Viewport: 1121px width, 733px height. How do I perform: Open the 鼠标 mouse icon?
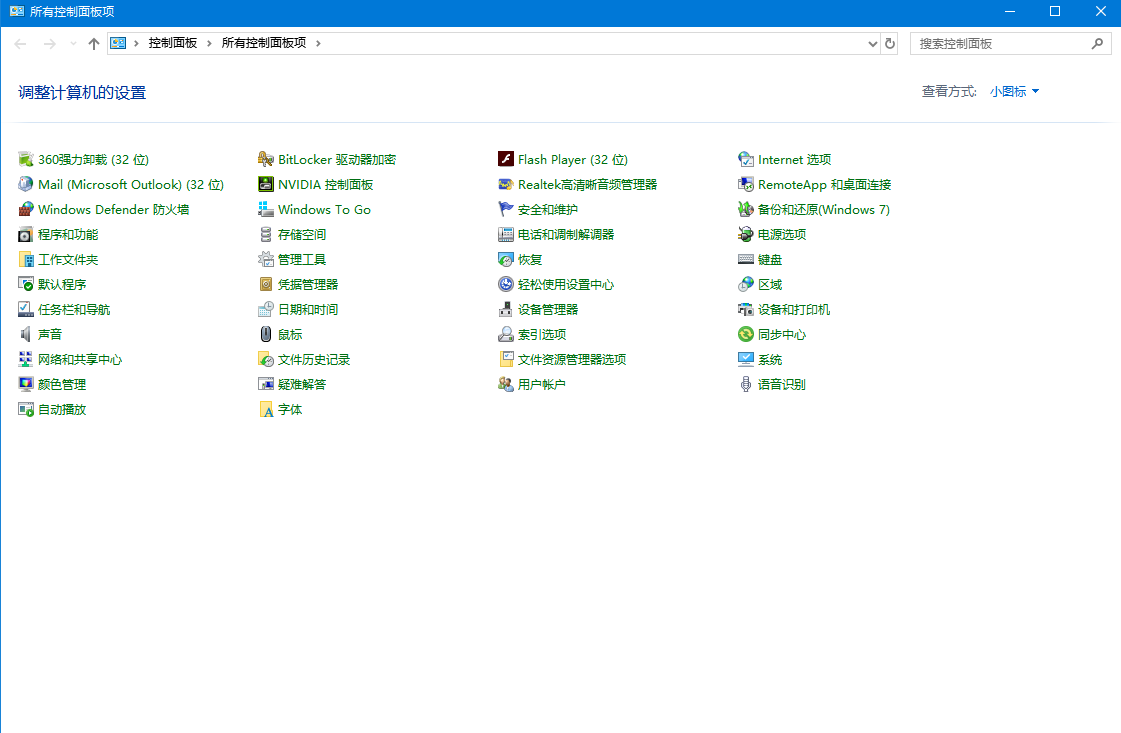(x=266, y=334)
